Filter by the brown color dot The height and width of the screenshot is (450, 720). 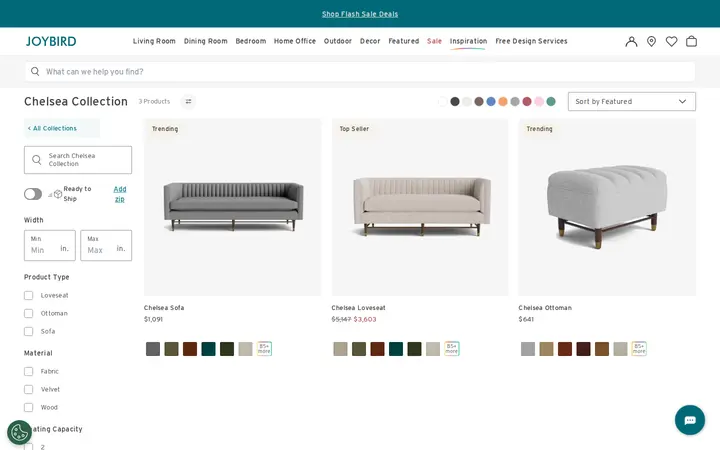coord(479,101)
